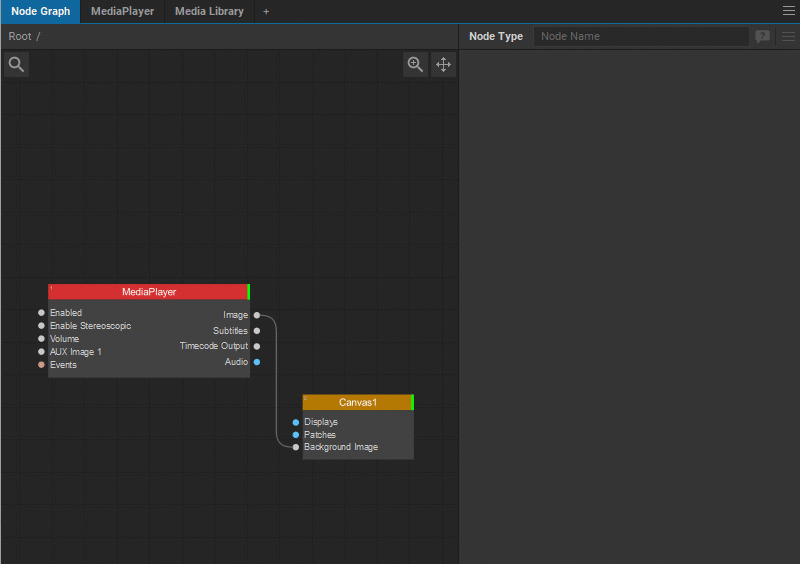
Task: Click the pan/move arrows icon
Action: pyautogui.click(x=443, y=64)
